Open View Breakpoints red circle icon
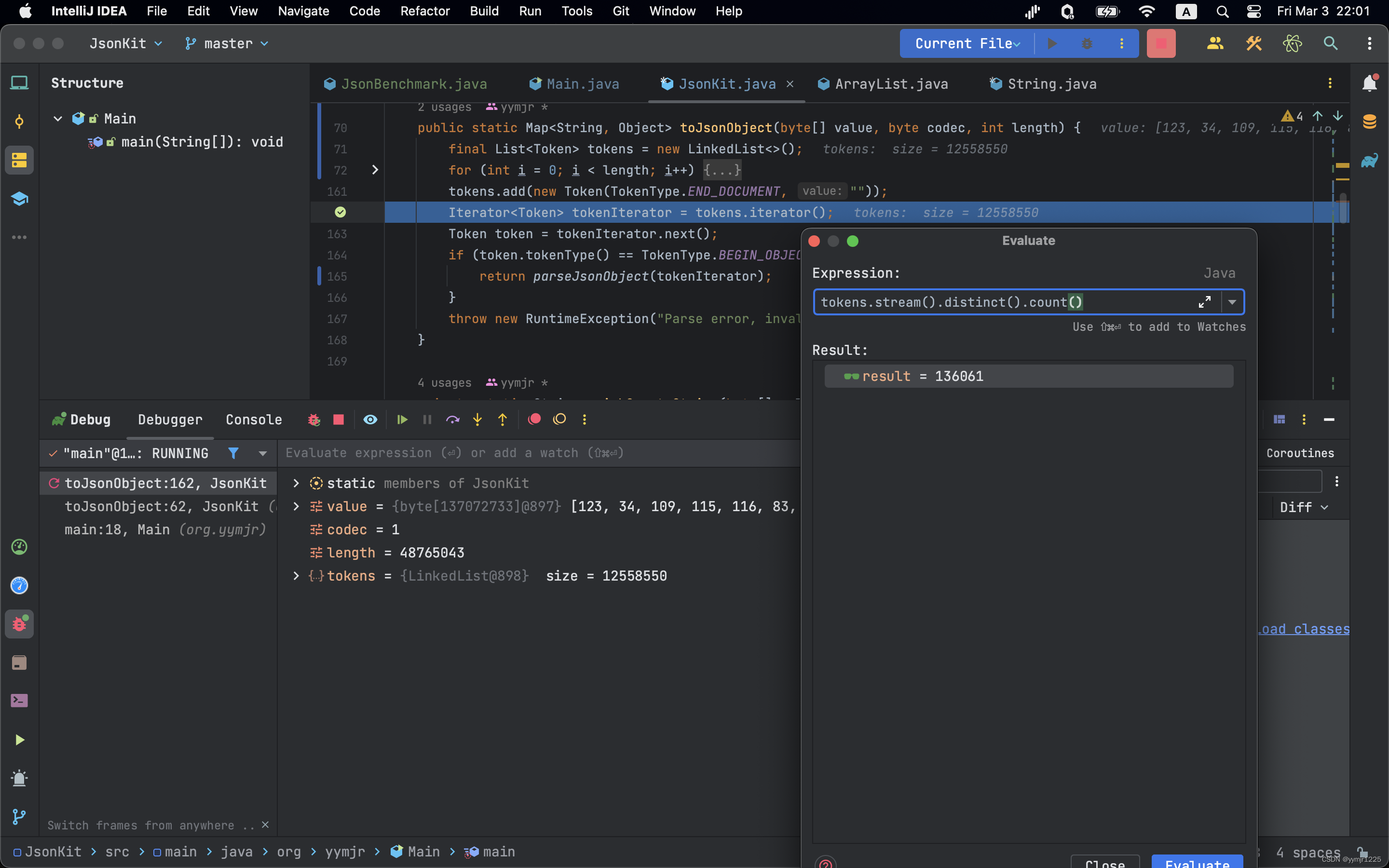 (534, 419)
